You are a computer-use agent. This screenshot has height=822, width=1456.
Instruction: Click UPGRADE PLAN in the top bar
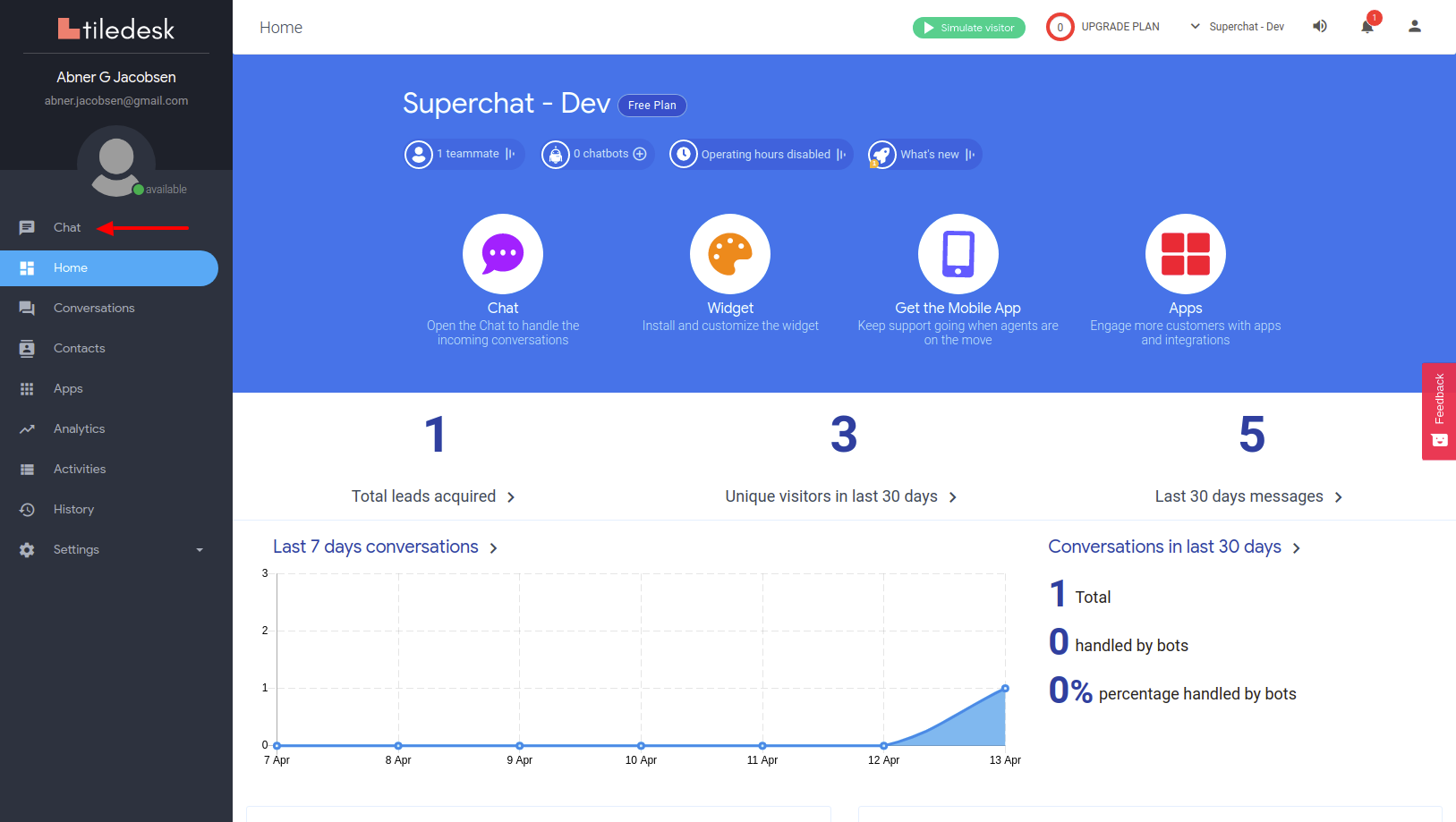point(1120,27)
